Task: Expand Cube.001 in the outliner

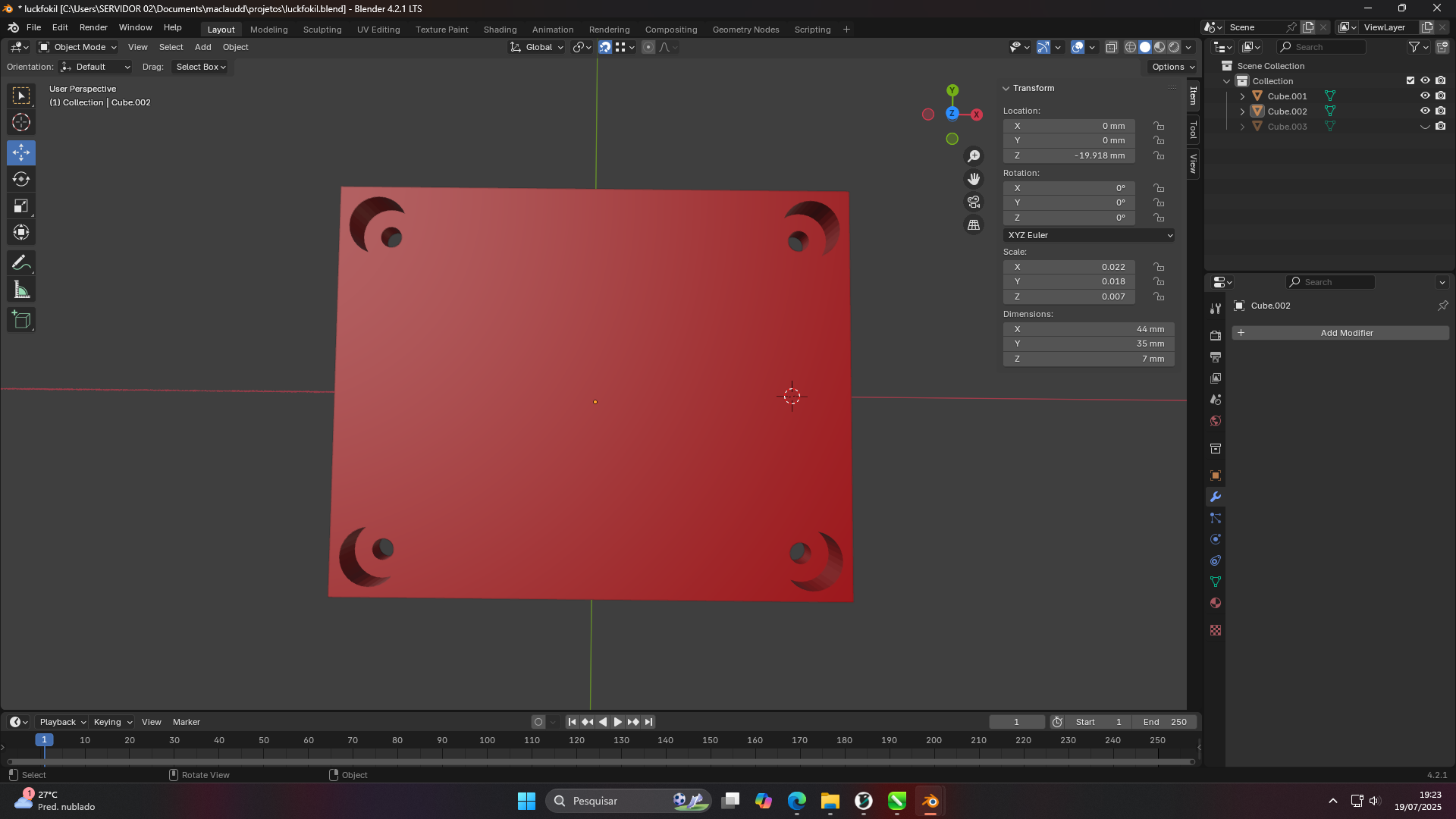Action: [x=1242, y=96]
